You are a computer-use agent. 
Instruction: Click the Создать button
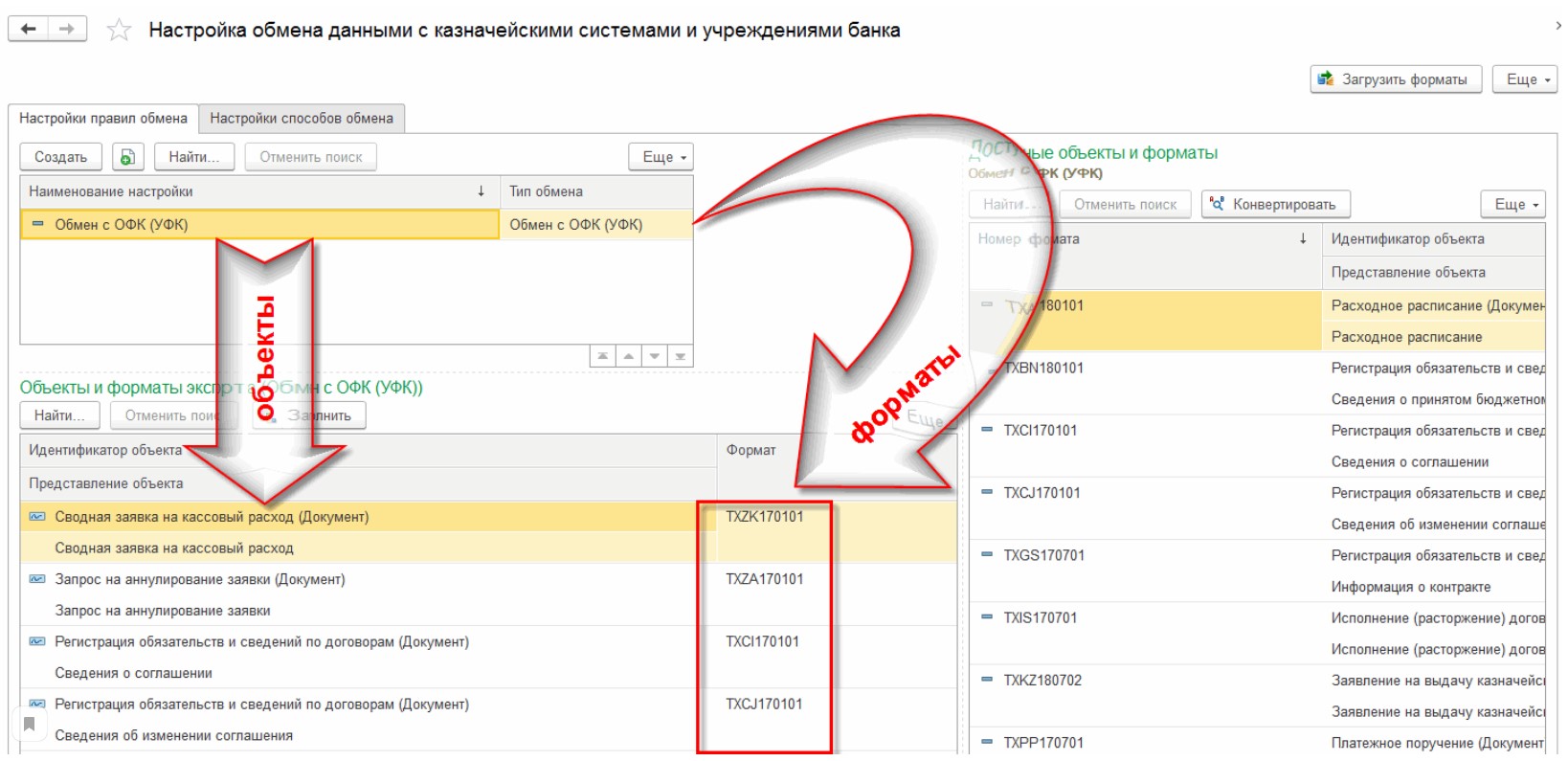tap(60, 157)
